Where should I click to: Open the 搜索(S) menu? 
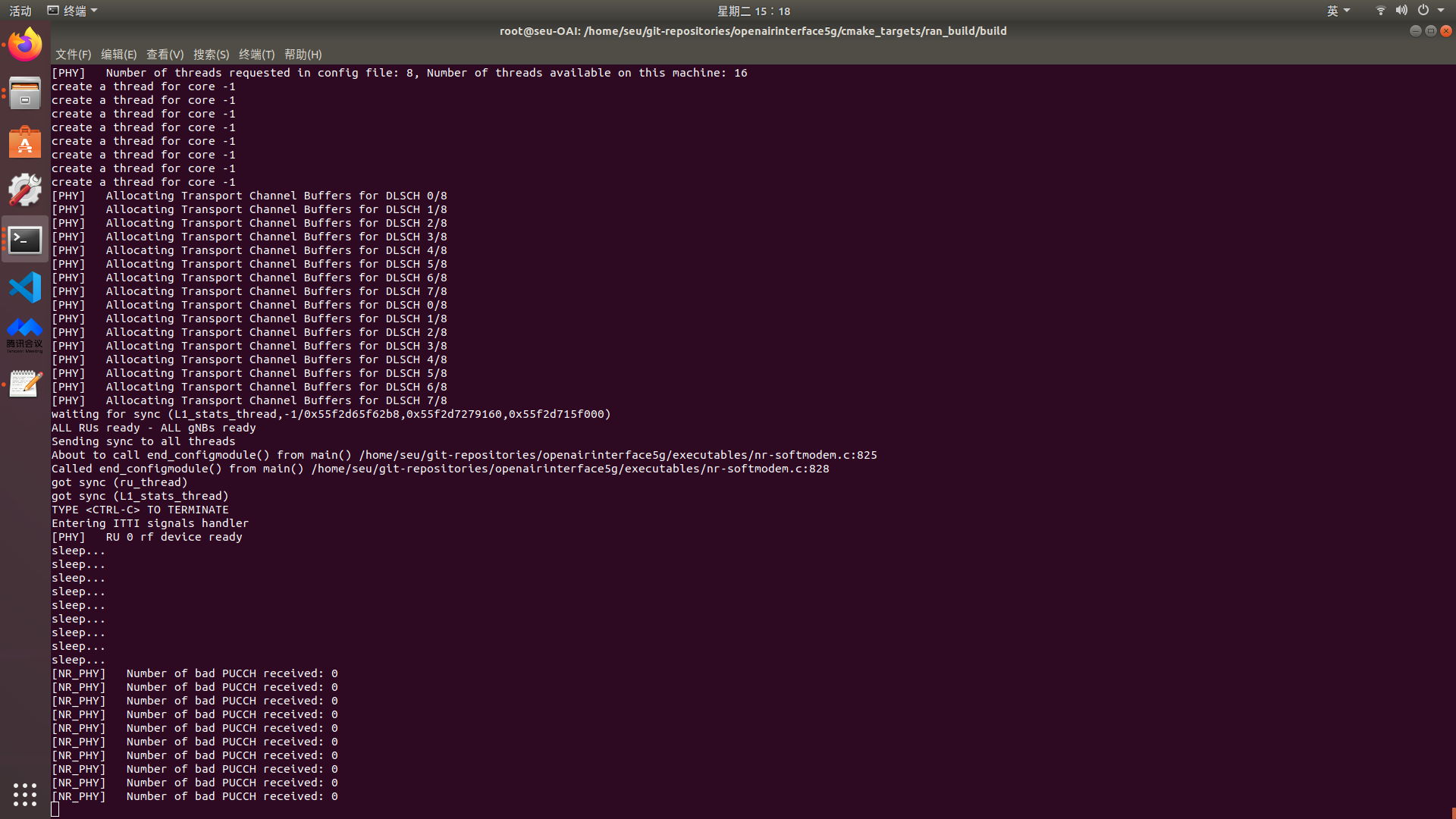tap(211, 55)
